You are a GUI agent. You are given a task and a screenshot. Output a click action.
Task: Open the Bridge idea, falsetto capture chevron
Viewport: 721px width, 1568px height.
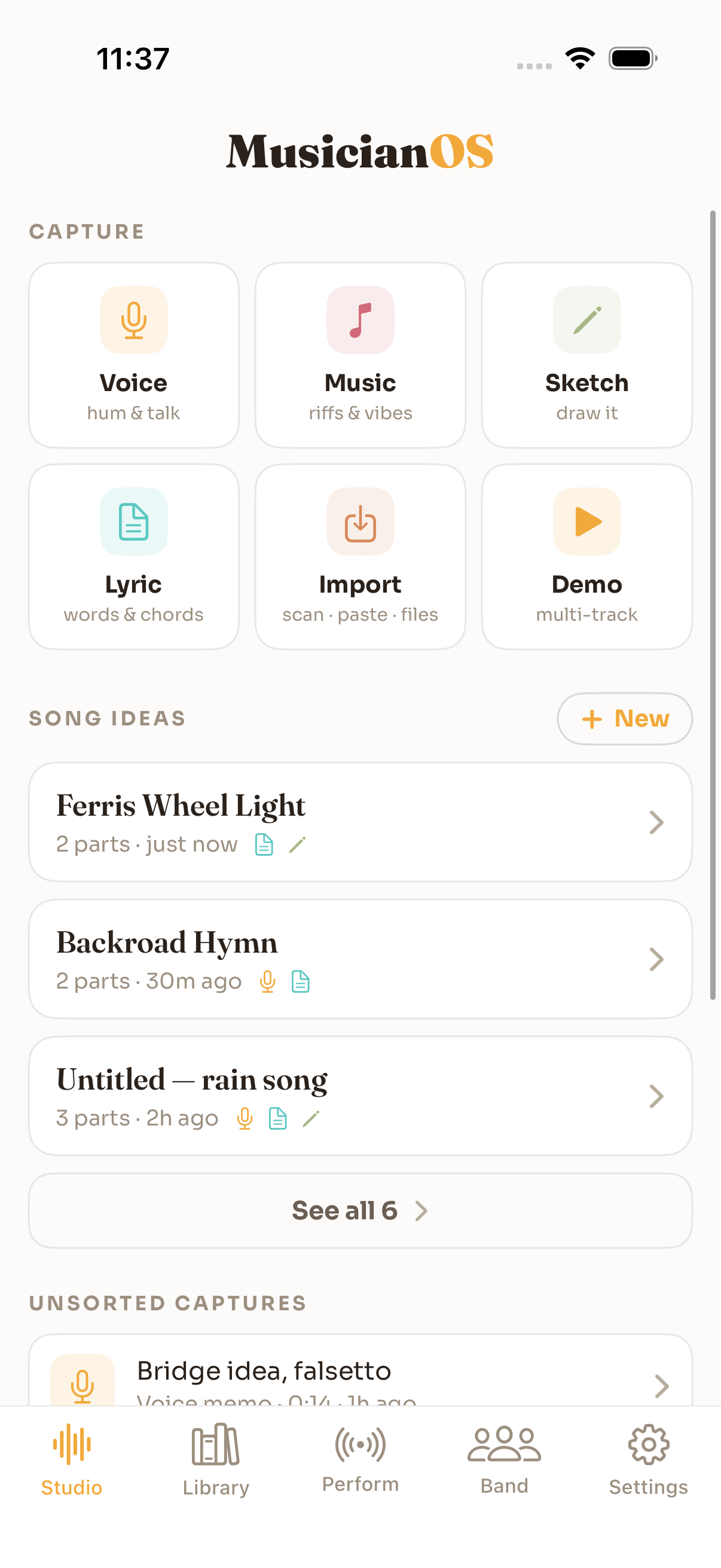[x=661, y=1386]
